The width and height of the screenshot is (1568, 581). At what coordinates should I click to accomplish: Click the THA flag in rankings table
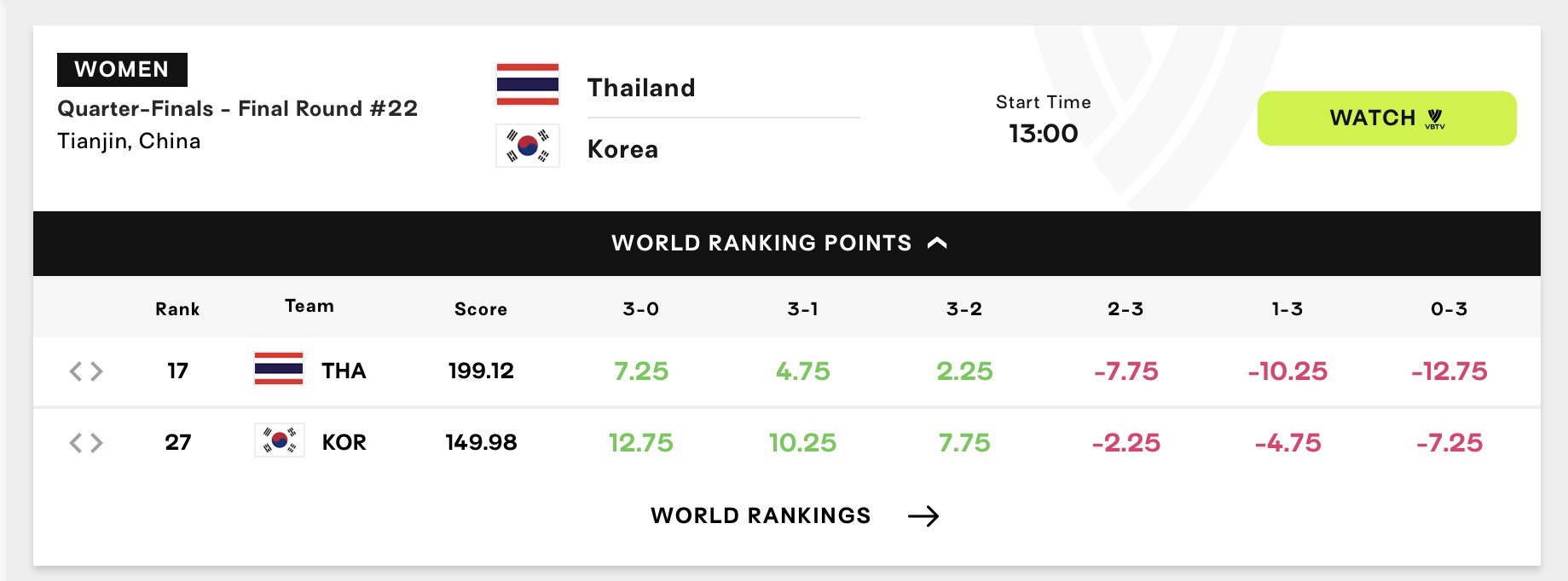[x=279, y=369]
